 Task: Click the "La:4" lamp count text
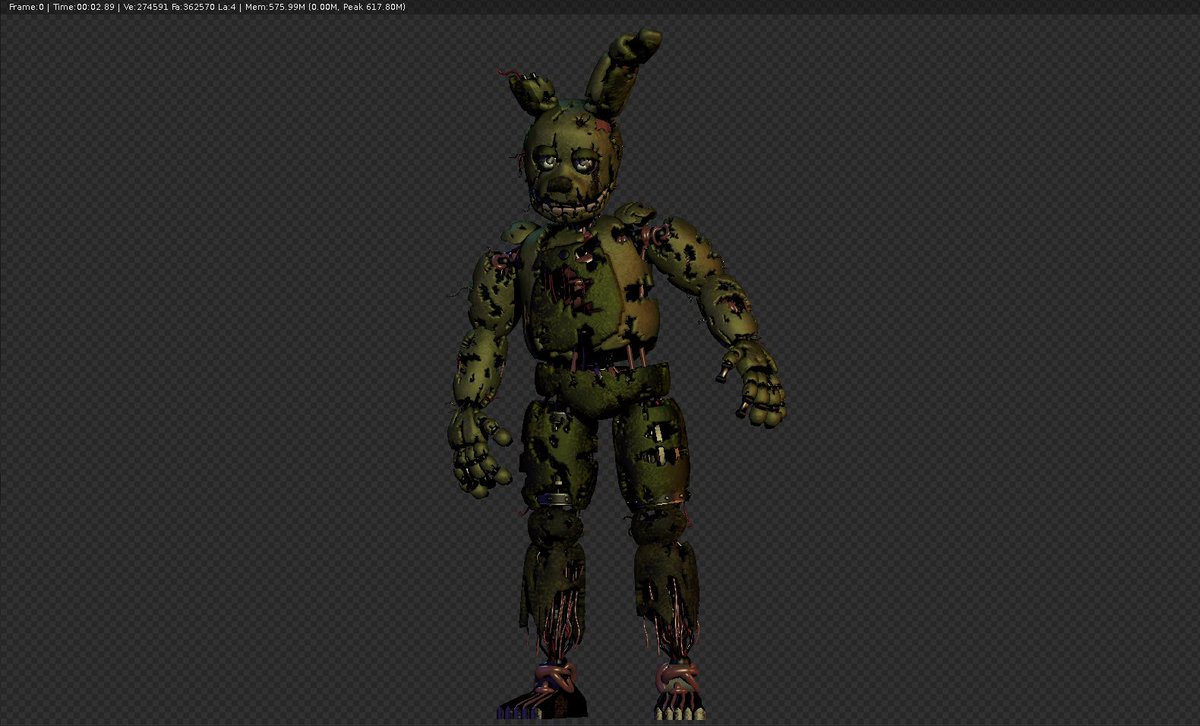(228, 7)
